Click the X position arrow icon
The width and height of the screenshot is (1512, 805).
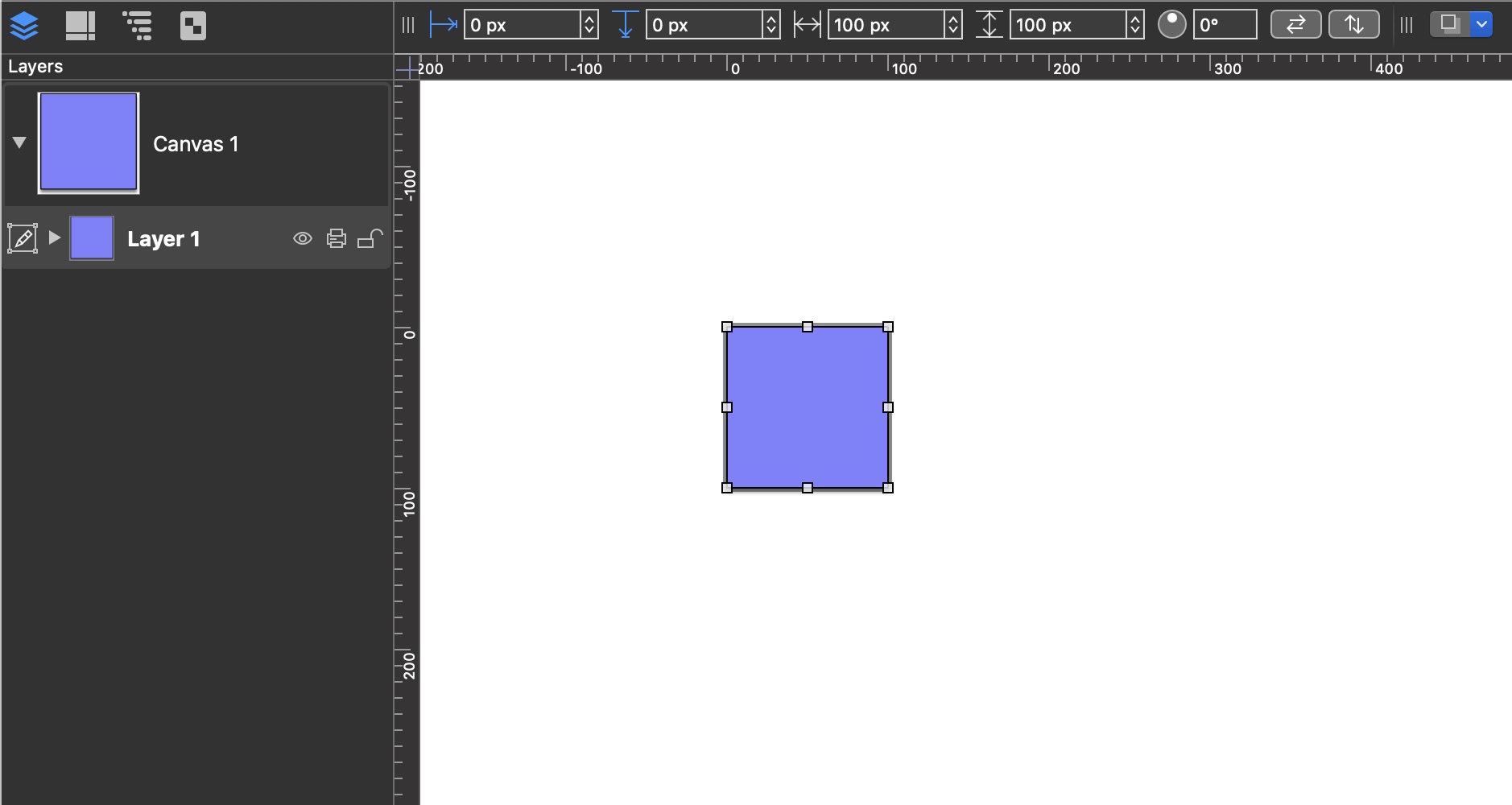pyautogui.click(x=443, y=25)
